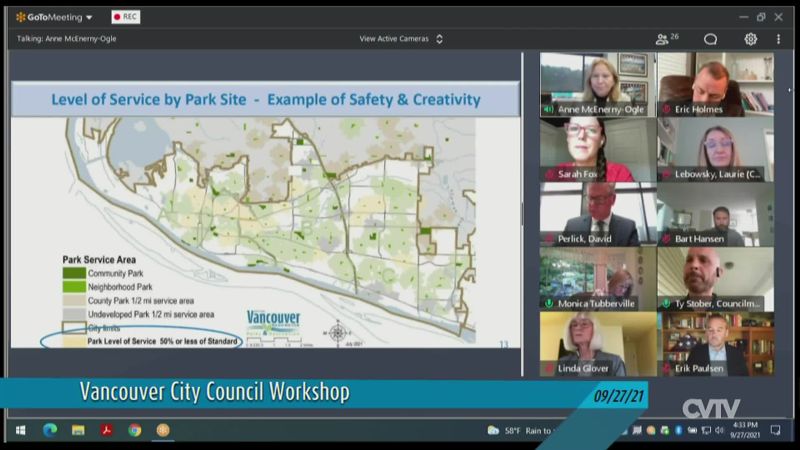Click the Windows Start button
800x450 pixels.
[x=19, y=430]
